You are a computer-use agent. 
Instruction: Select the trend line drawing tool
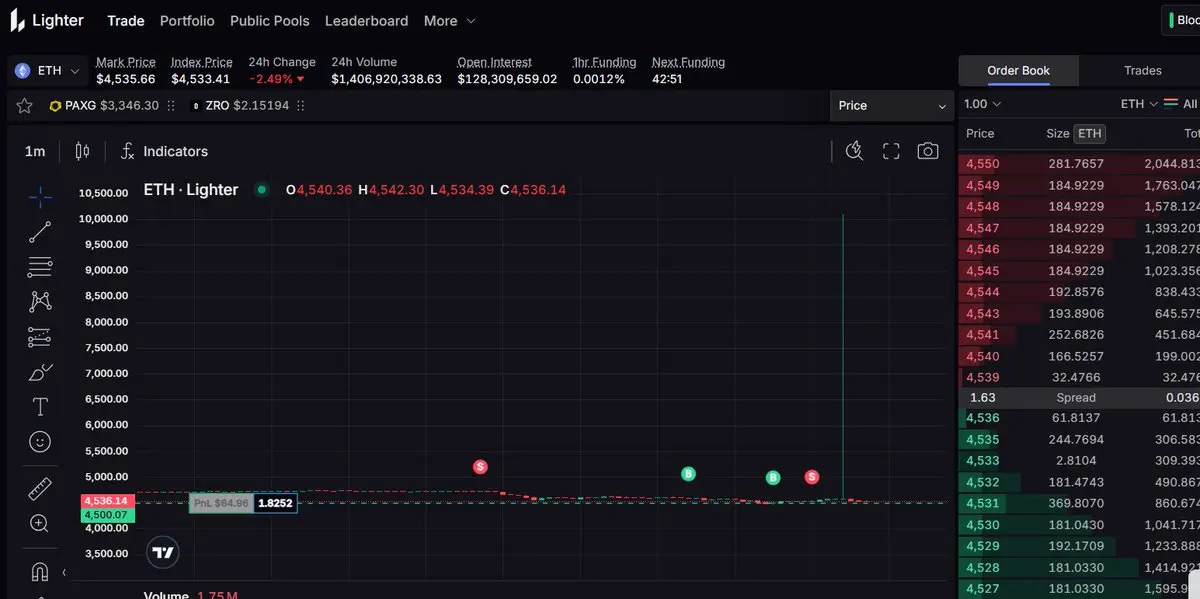(40, 232)
